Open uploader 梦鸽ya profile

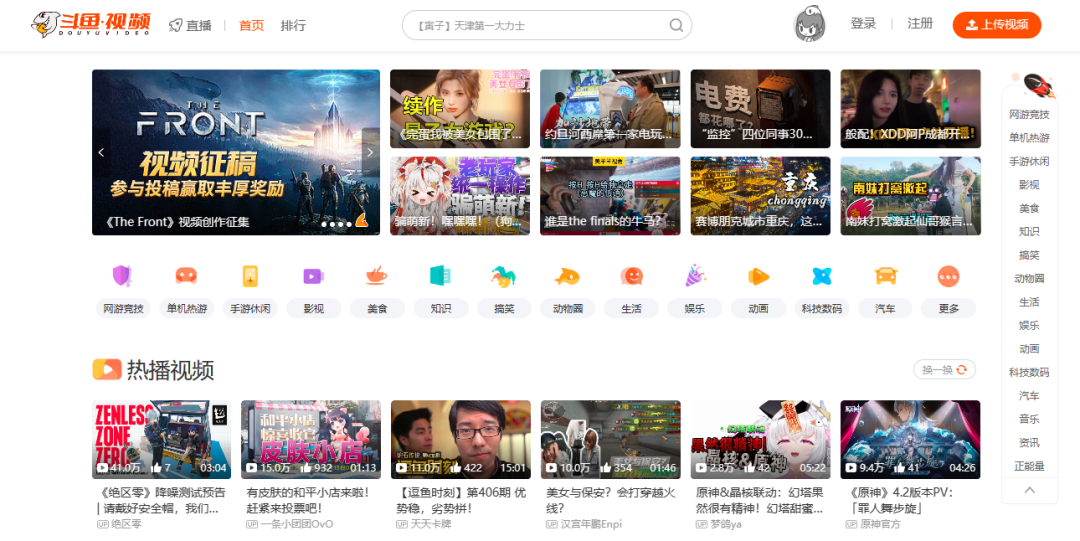718,524
